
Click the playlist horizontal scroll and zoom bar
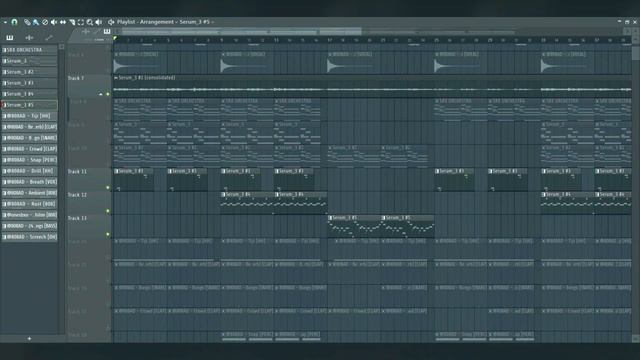click(x=241, y=31)
